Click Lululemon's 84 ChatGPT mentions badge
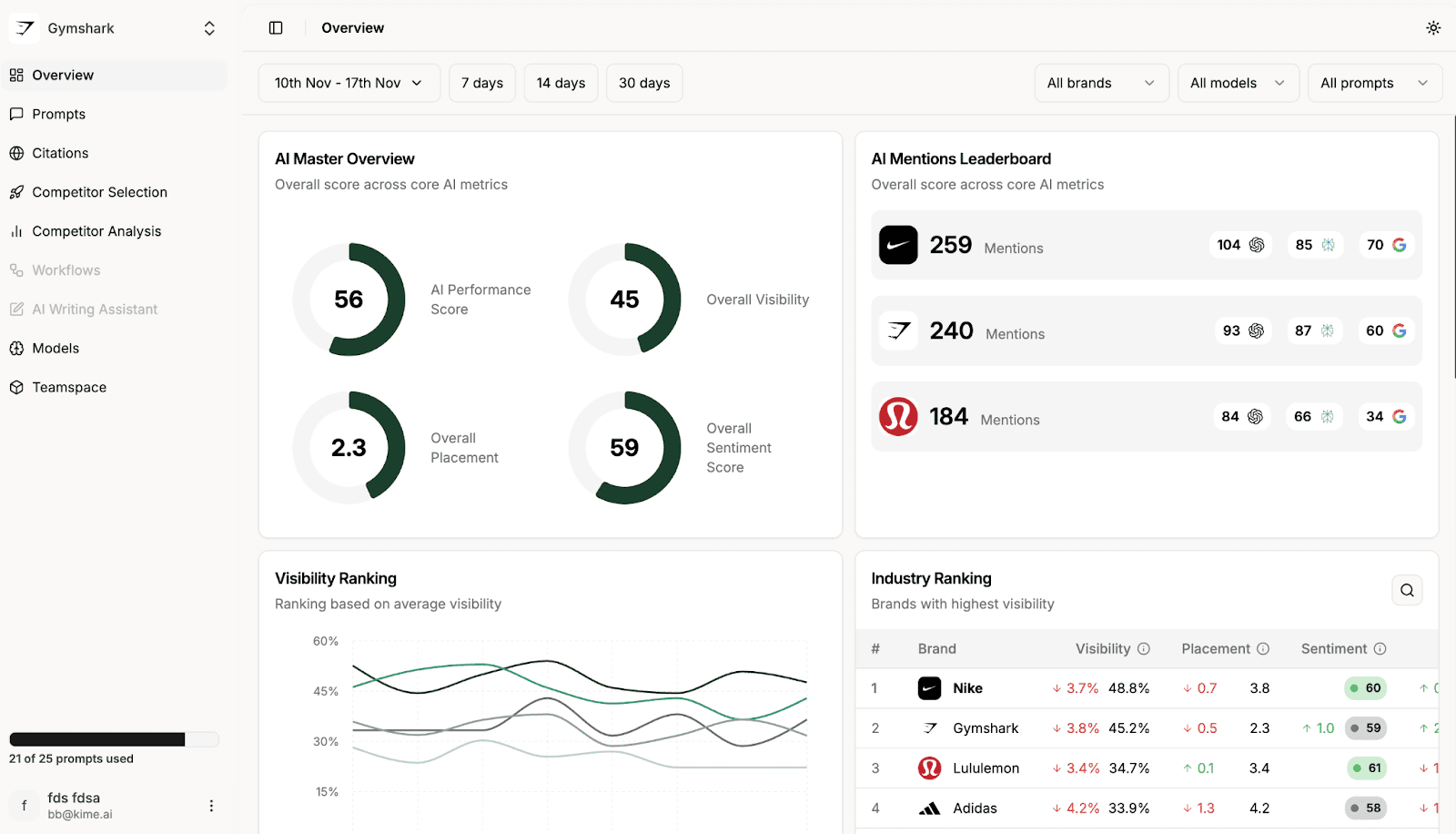Image resolution: width=1456 pixels, height=834 pixels. tap(1242, 416)
